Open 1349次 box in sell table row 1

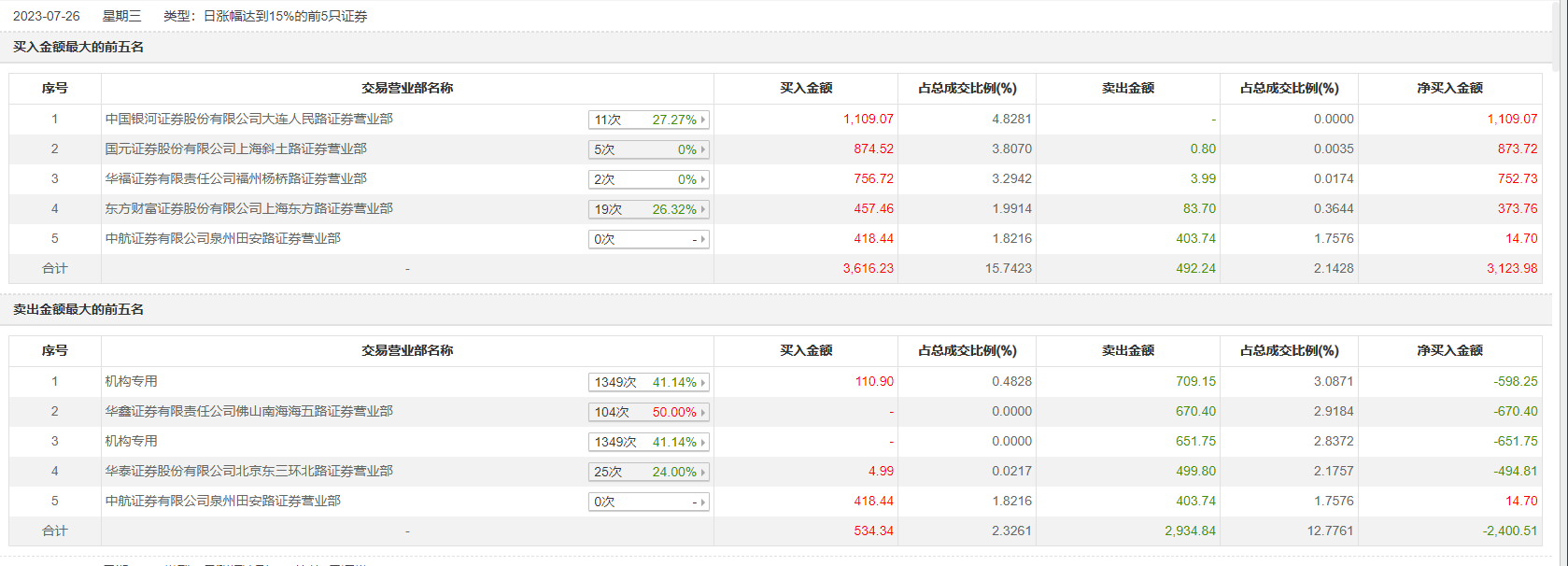pyautogui.click(x=649, y=382)
